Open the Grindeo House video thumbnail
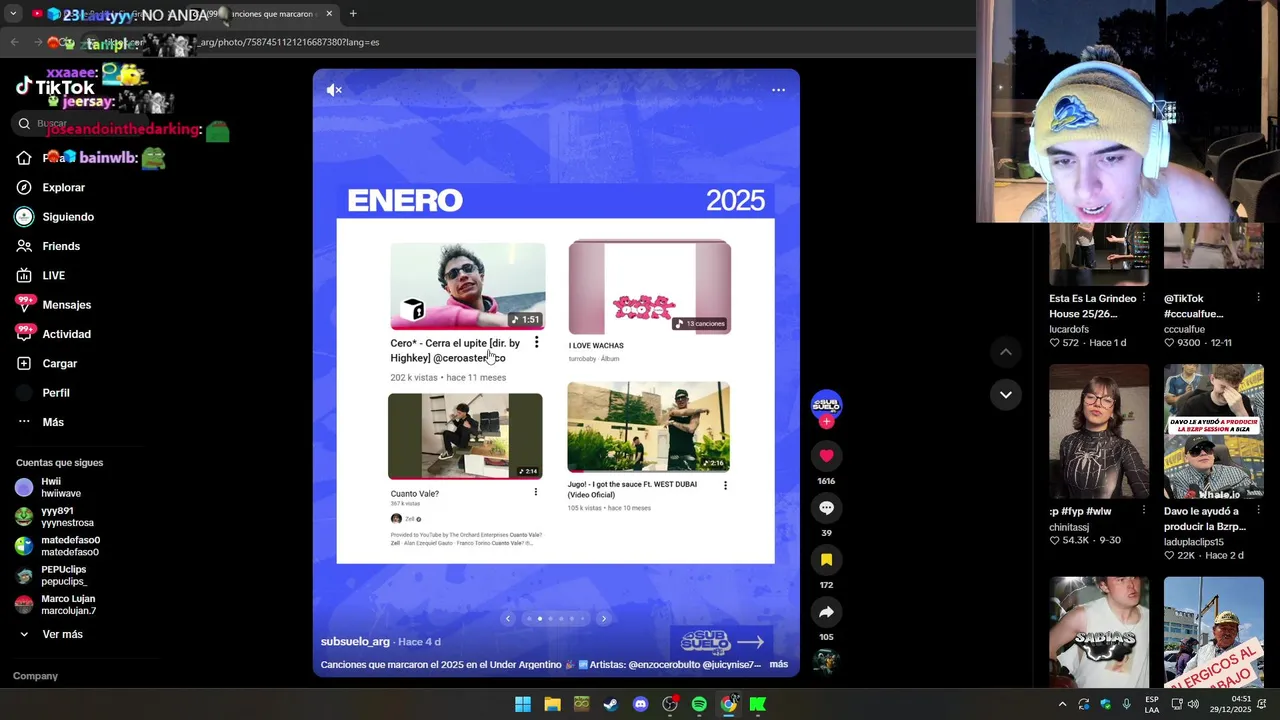Image resolution: width=1280 pixels, height=720 pixels. click(1099, 254)
